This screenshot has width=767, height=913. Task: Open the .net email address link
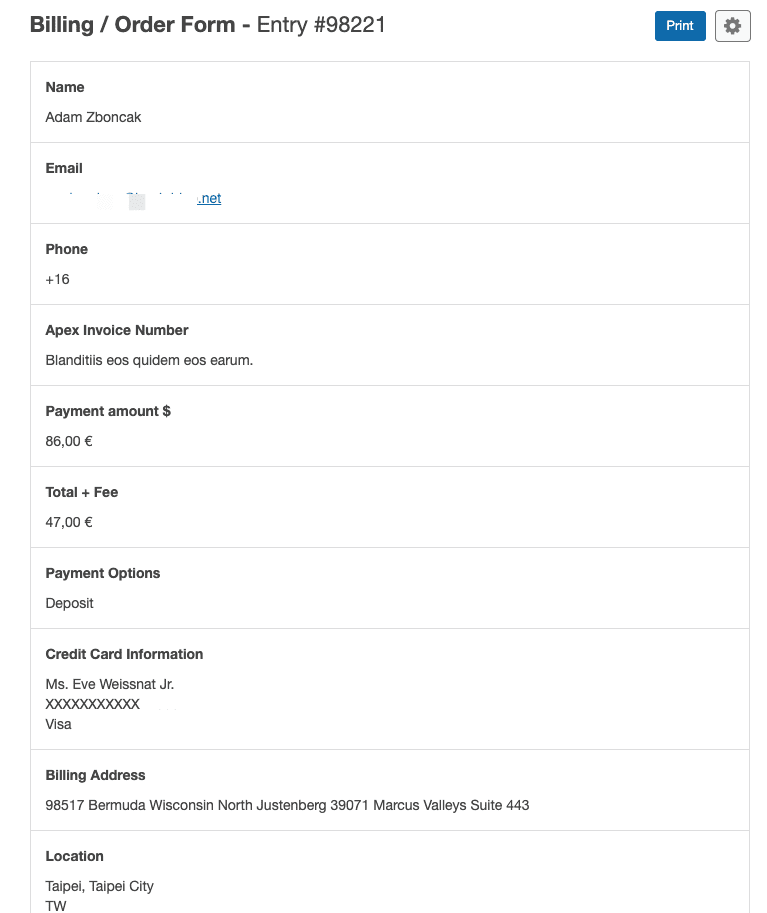coord(133,199)
